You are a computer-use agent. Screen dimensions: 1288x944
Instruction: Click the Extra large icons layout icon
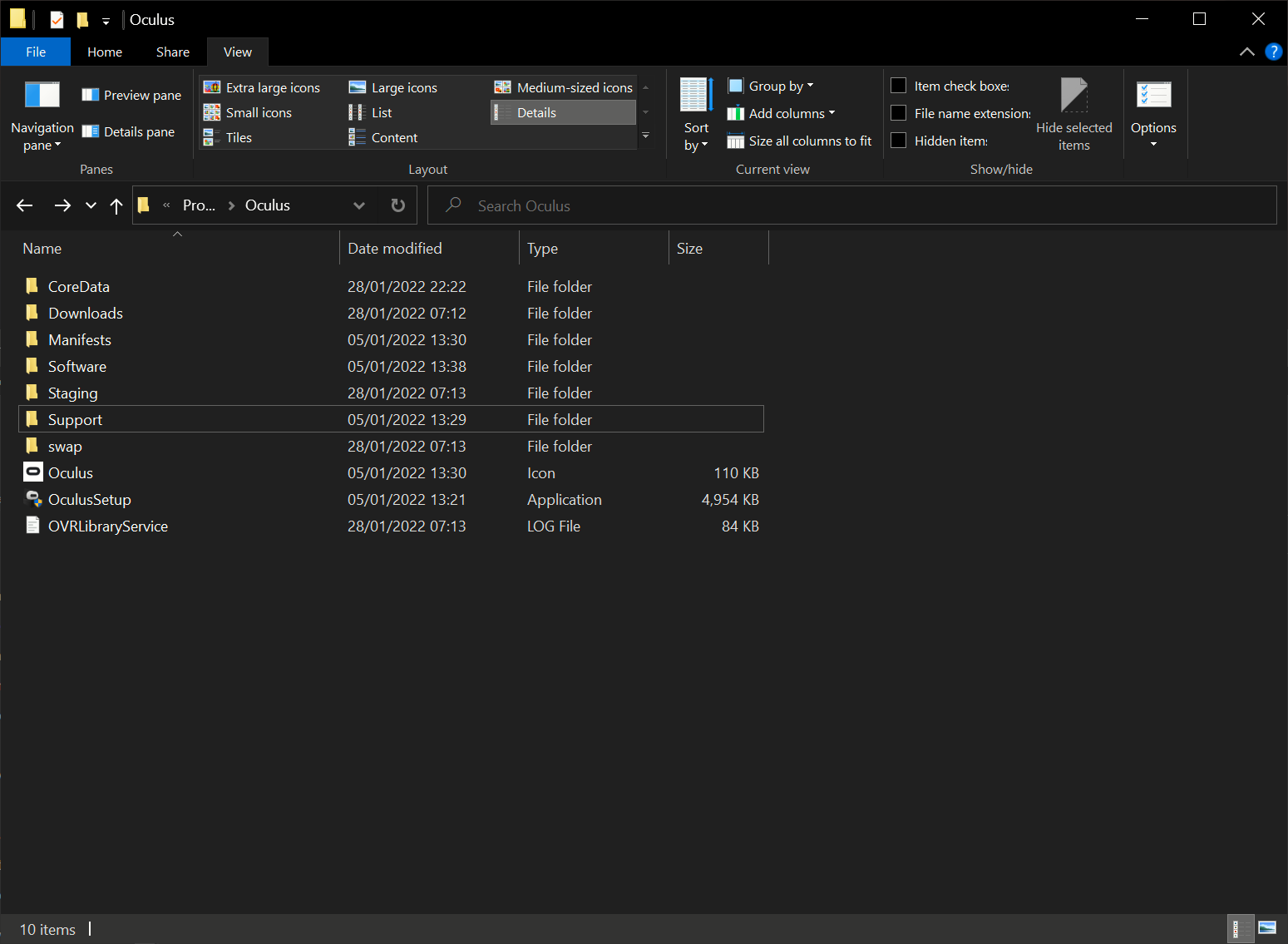pos(212,87)
